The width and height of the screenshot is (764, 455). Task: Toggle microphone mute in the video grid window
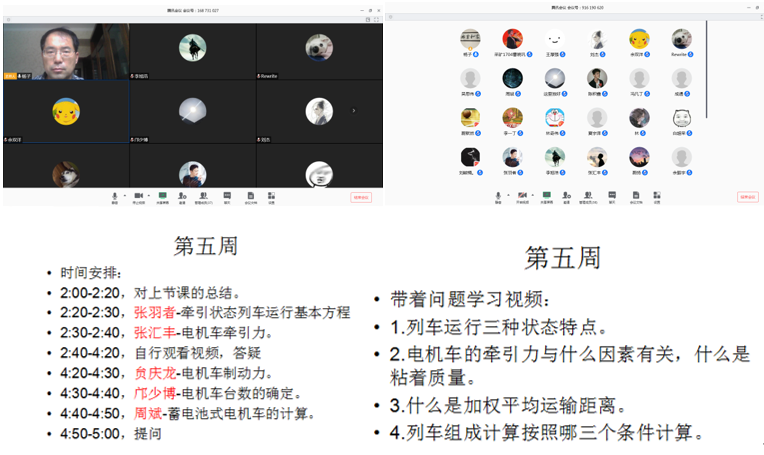(x=114, y=196)
